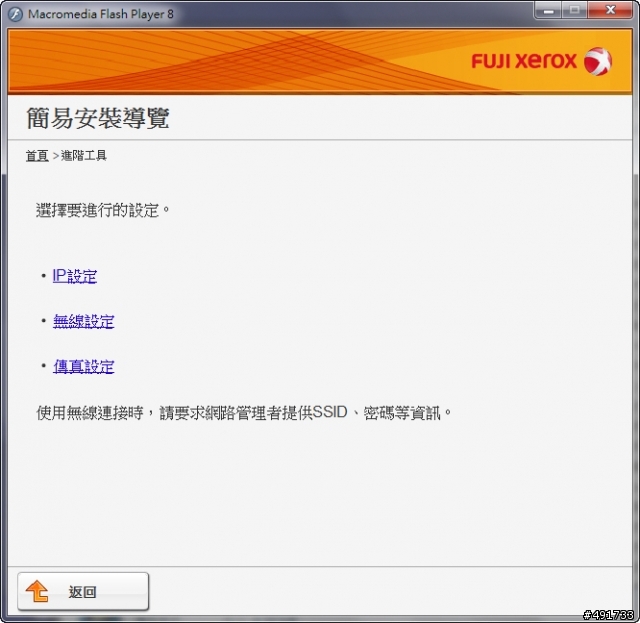This screenshot has width=640, height=623.
Task: Open the IP設定 link
Action: (75, 276)
